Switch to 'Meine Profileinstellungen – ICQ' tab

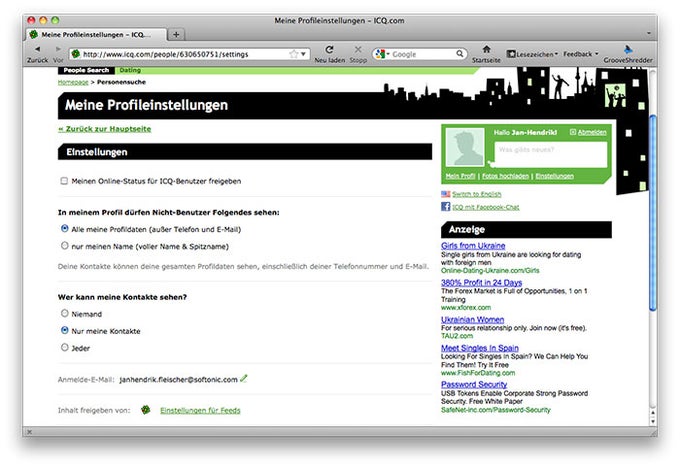pos(95,34)
